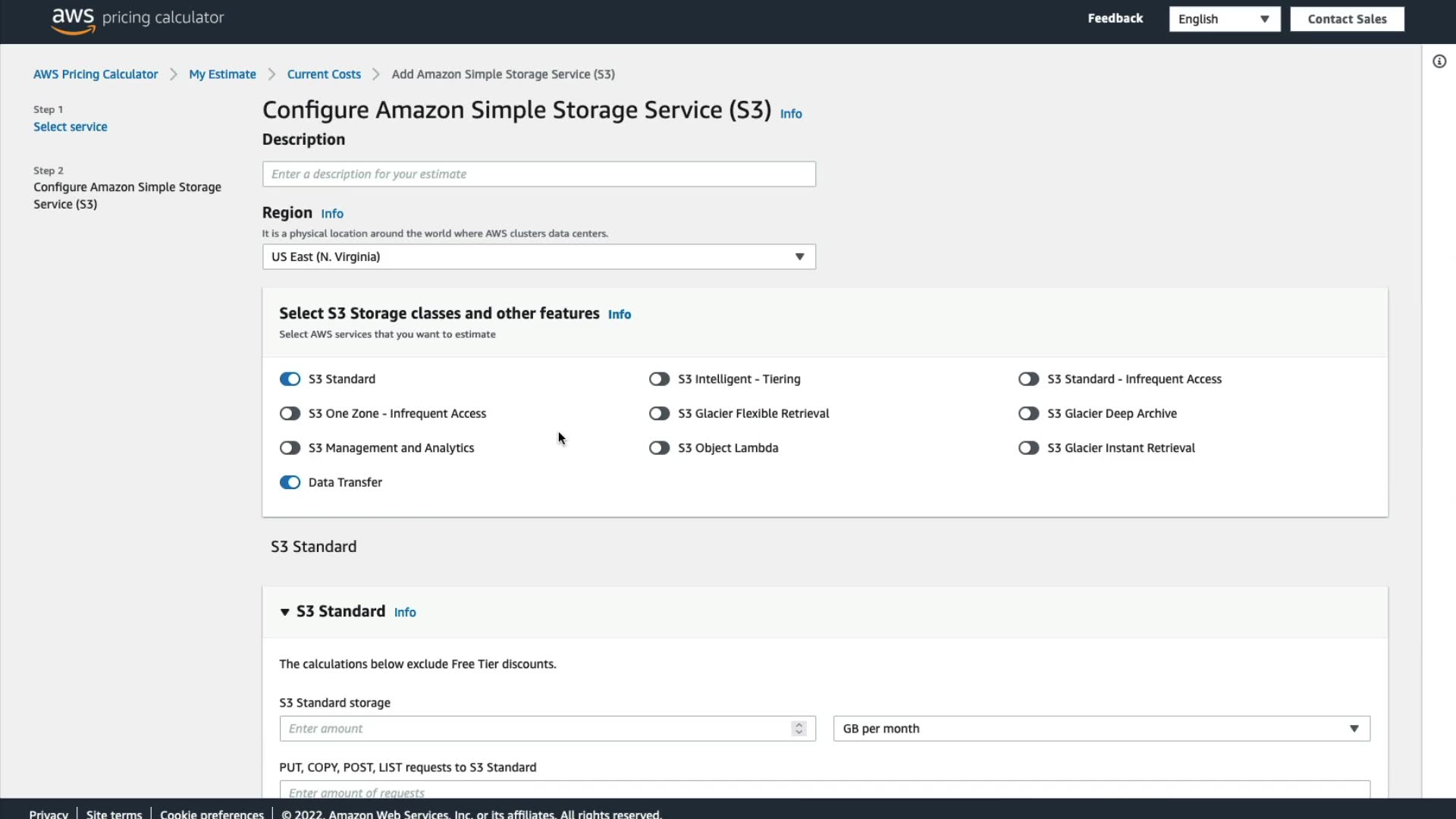Viewport: 1456px width, 819px height.
Task: Click the Feedback link in header
Action: (1114, 18)
